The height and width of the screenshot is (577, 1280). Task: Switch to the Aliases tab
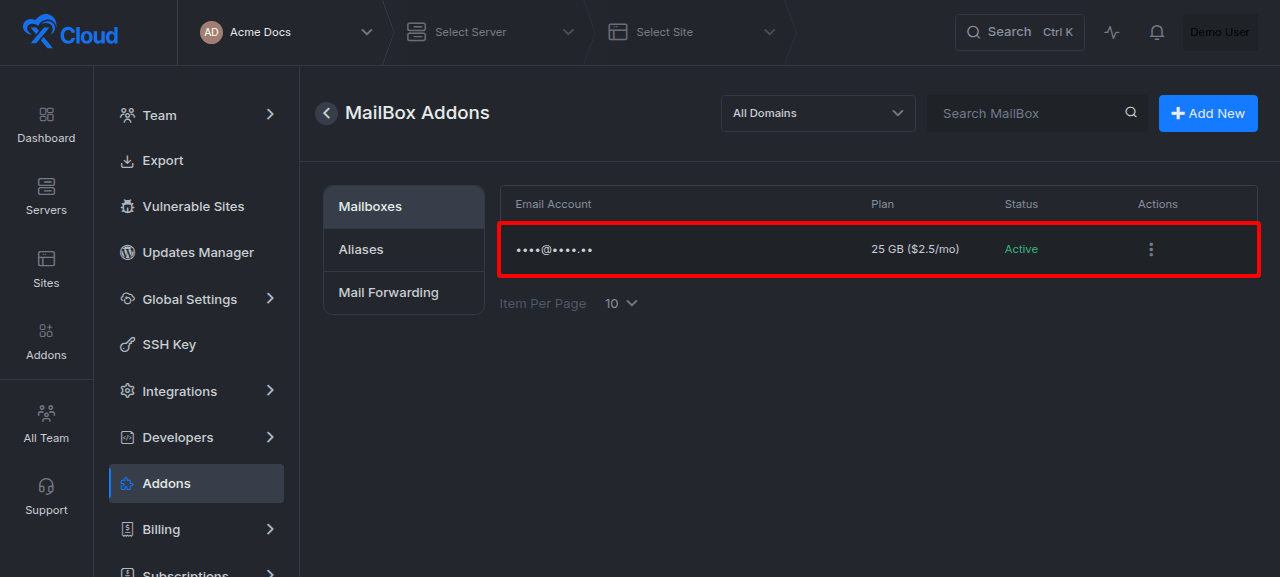click(x=404, y=250)
